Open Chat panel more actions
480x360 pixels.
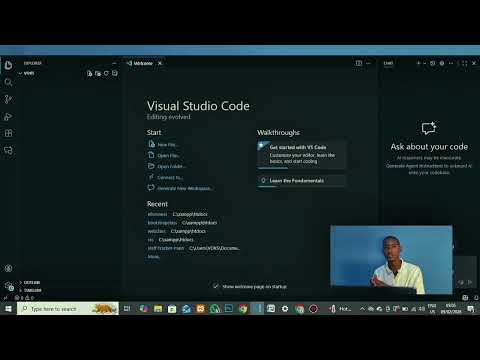(451, 63)
